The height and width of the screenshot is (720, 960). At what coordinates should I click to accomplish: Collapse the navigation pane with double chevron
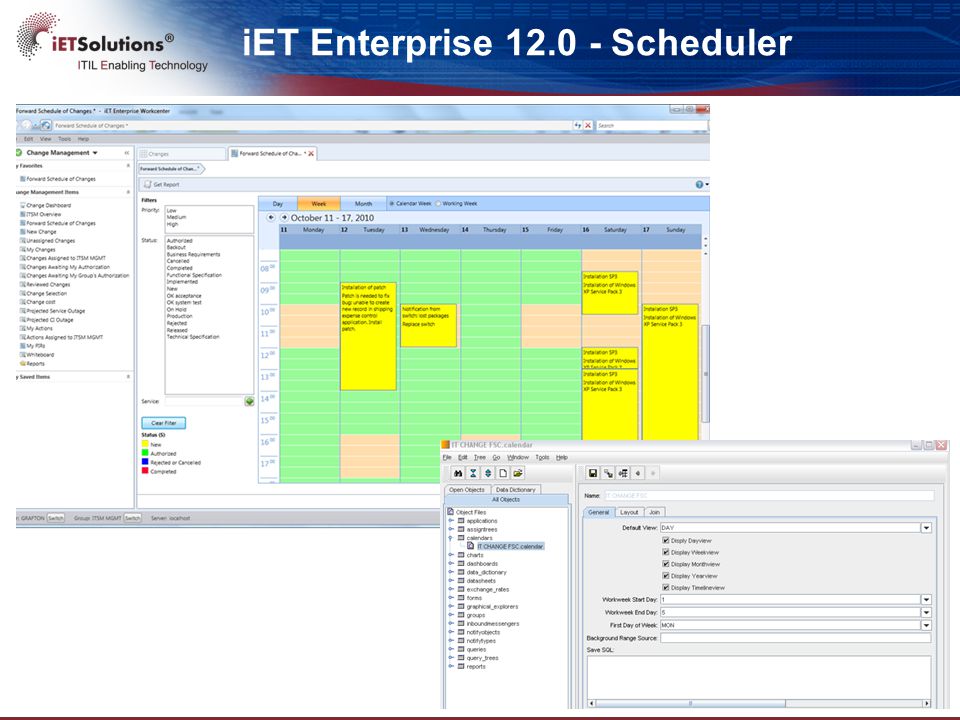pyautogui.click(x=127, y=153)
